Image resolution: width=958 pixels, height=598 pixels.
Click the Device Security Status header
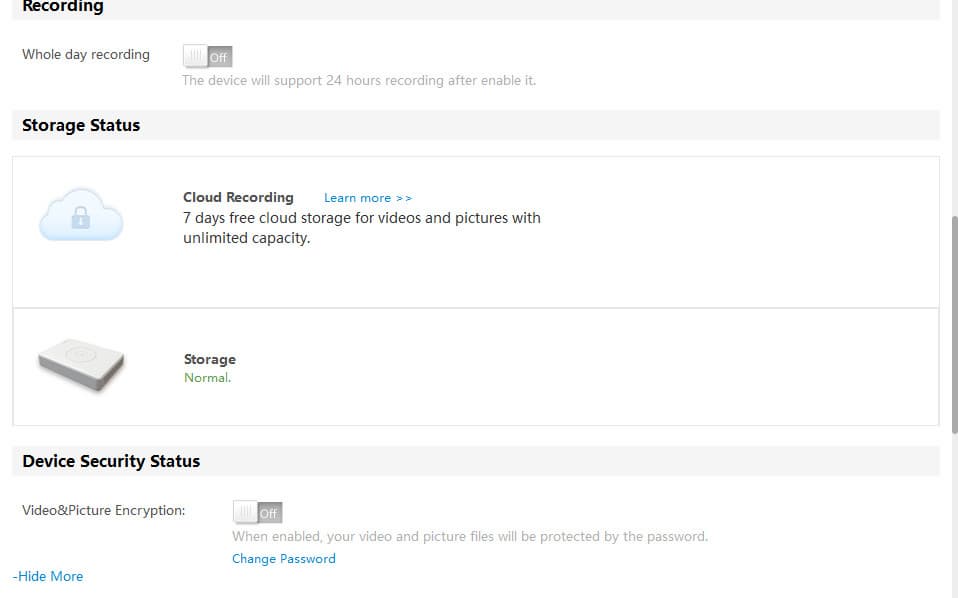pos(111,461)
